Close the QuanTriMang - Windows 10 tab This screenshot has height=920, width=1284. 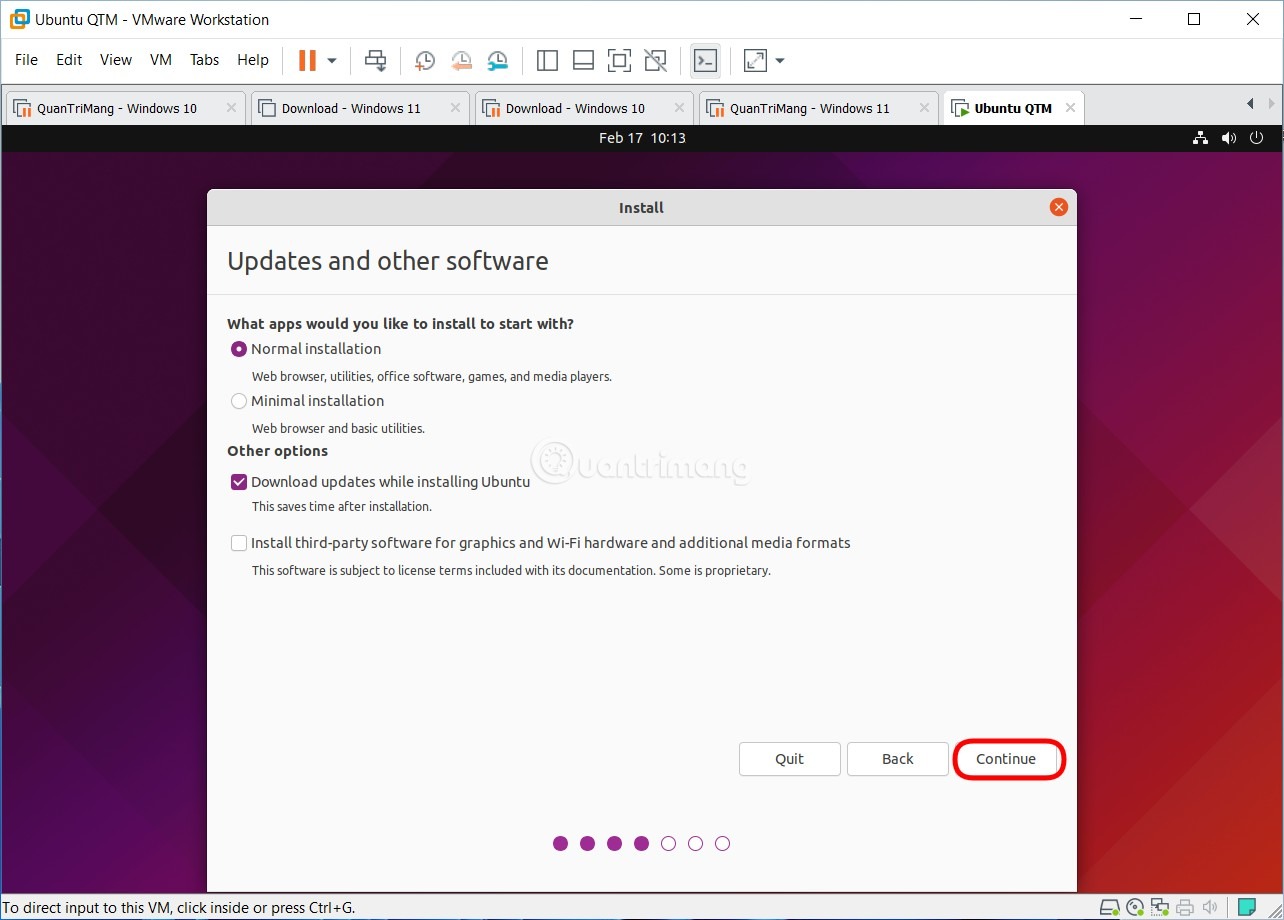pyautogui.click(x=231, y=108)
